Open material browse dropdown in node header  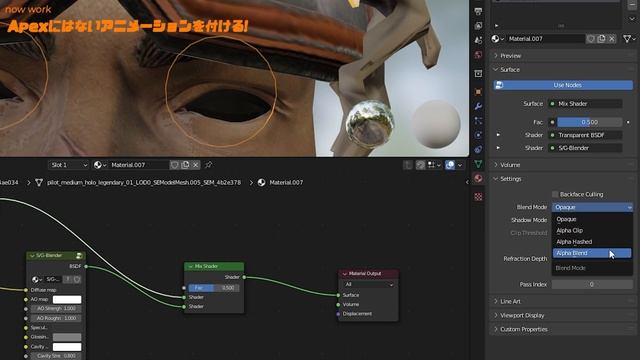coord(99,165)
